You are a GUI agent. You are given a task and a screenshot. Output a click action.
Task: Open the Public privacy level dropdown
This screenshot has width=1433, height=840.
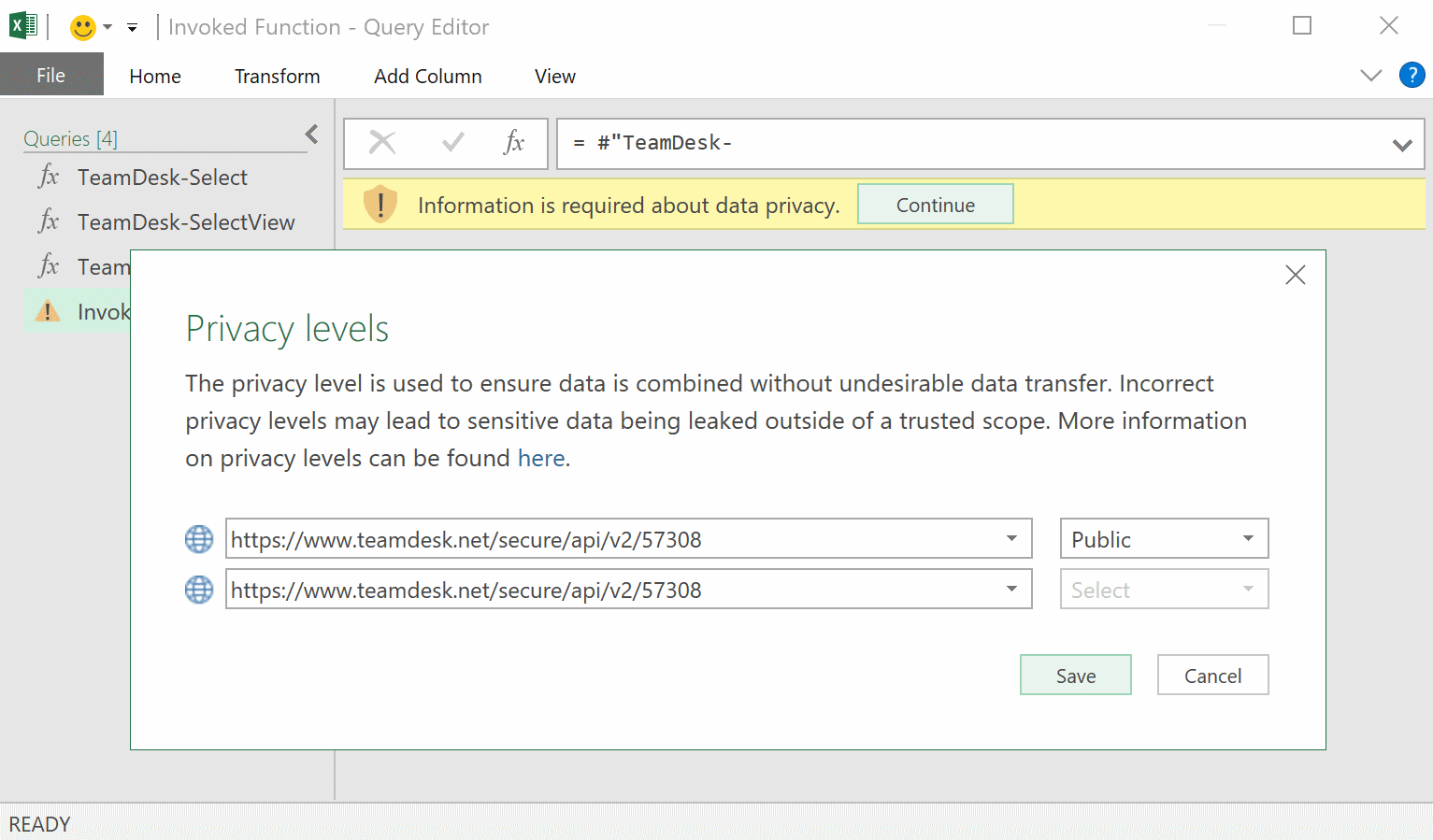tap(1164, 539)
